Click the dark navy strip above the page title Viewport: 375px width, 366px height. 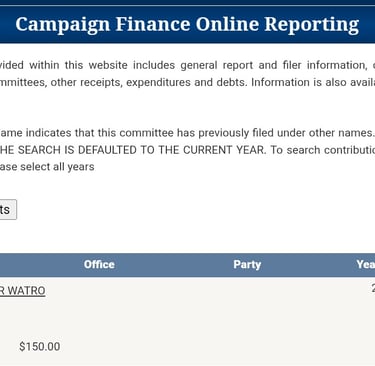[x=187, y=2]
